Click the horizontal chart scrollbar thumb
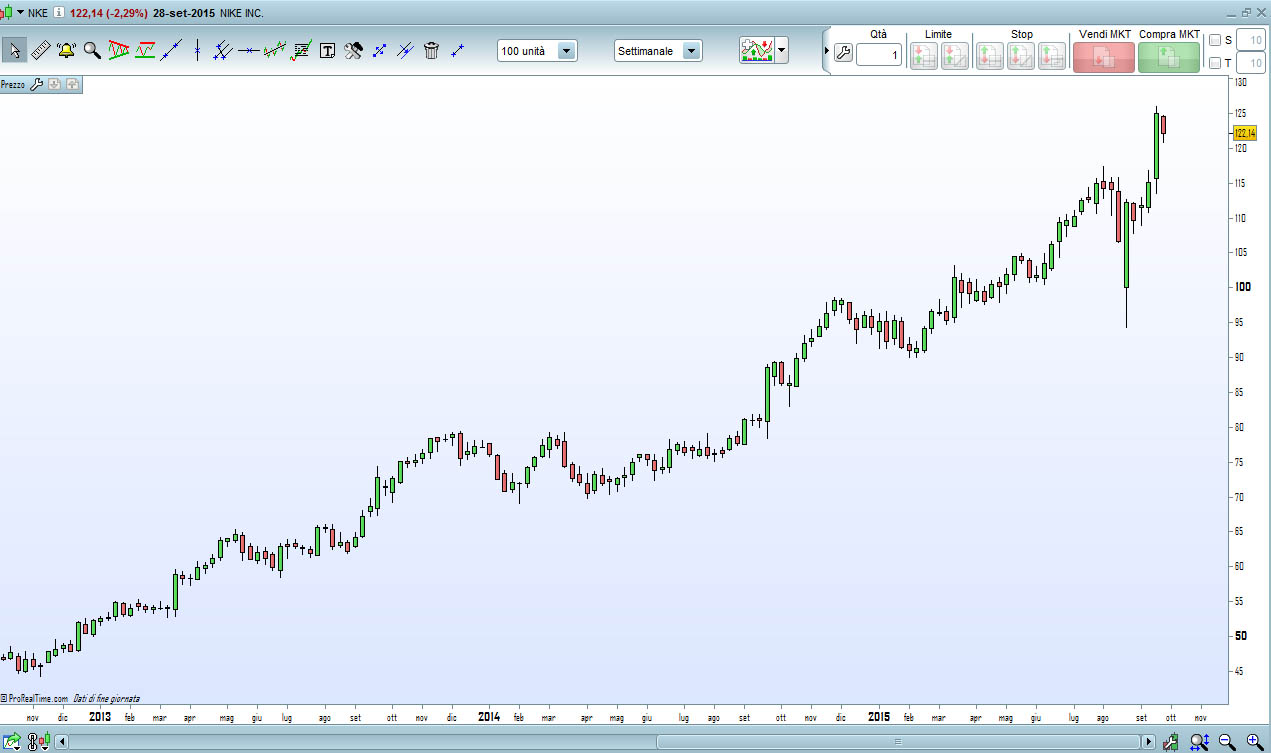The image size is (1271, 753). [x=899, y=742]
